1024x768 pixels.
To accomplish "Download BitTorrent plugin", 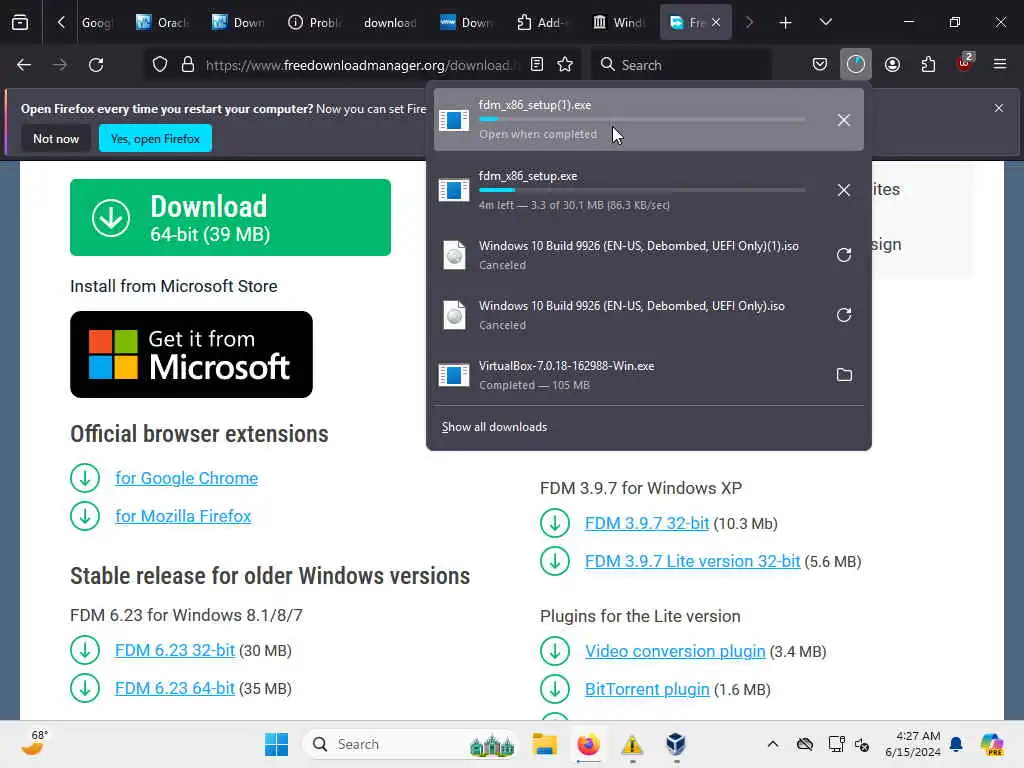I will click(x=647, y=690).
